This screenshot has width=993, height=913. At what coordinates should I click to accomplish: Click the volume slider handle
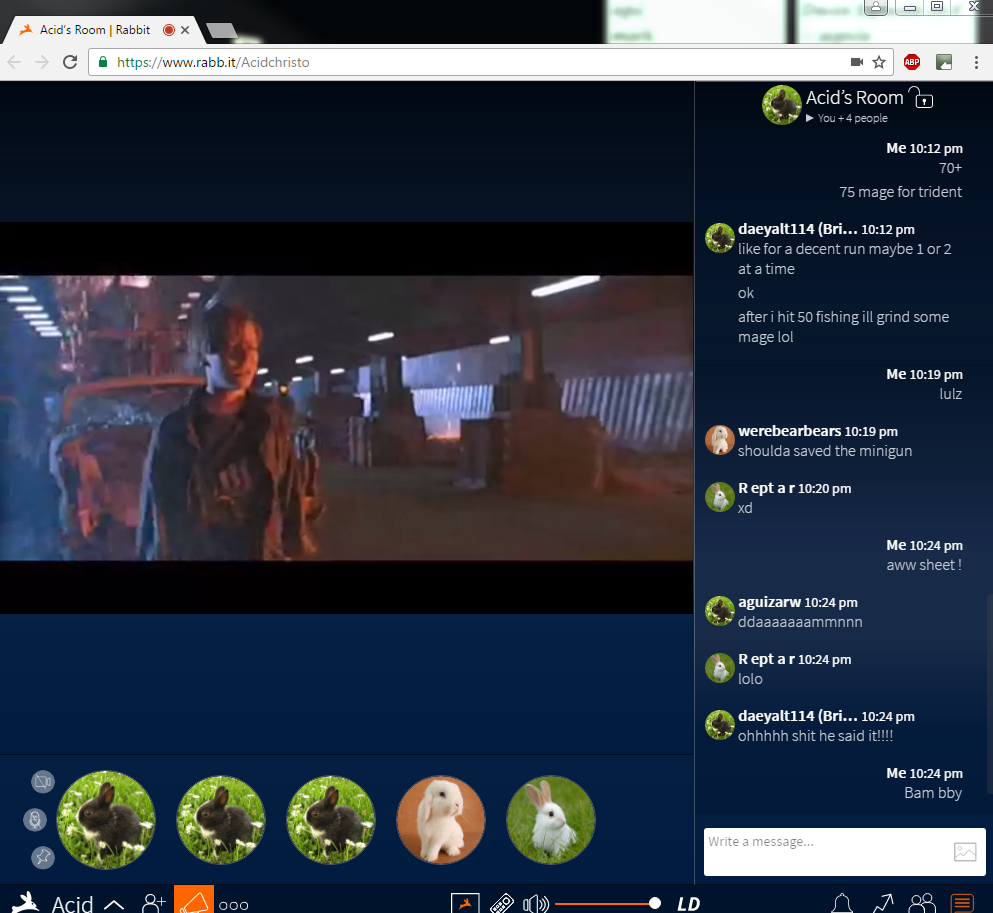655,903
